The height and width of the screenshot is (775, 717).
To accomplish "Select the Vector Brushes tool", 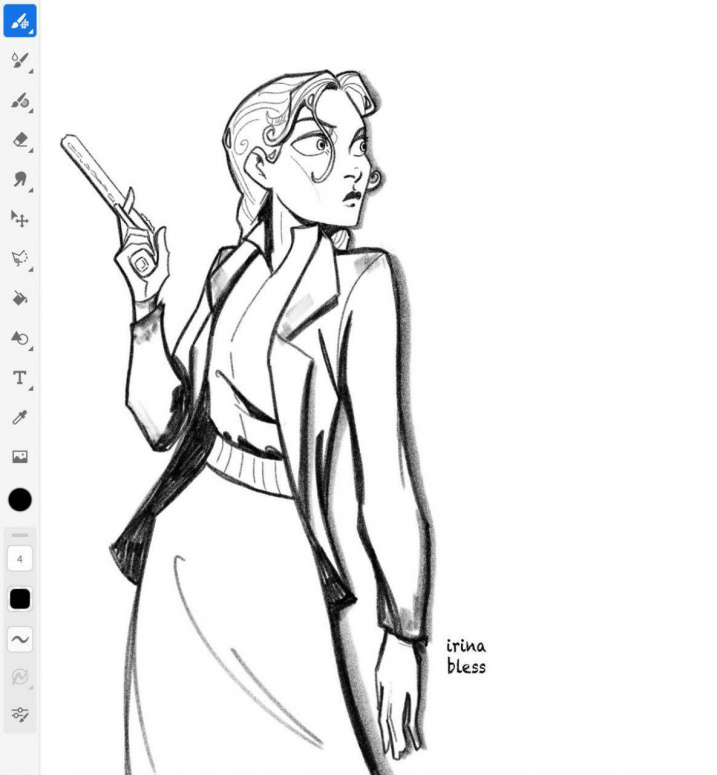I will coord(20,101).
